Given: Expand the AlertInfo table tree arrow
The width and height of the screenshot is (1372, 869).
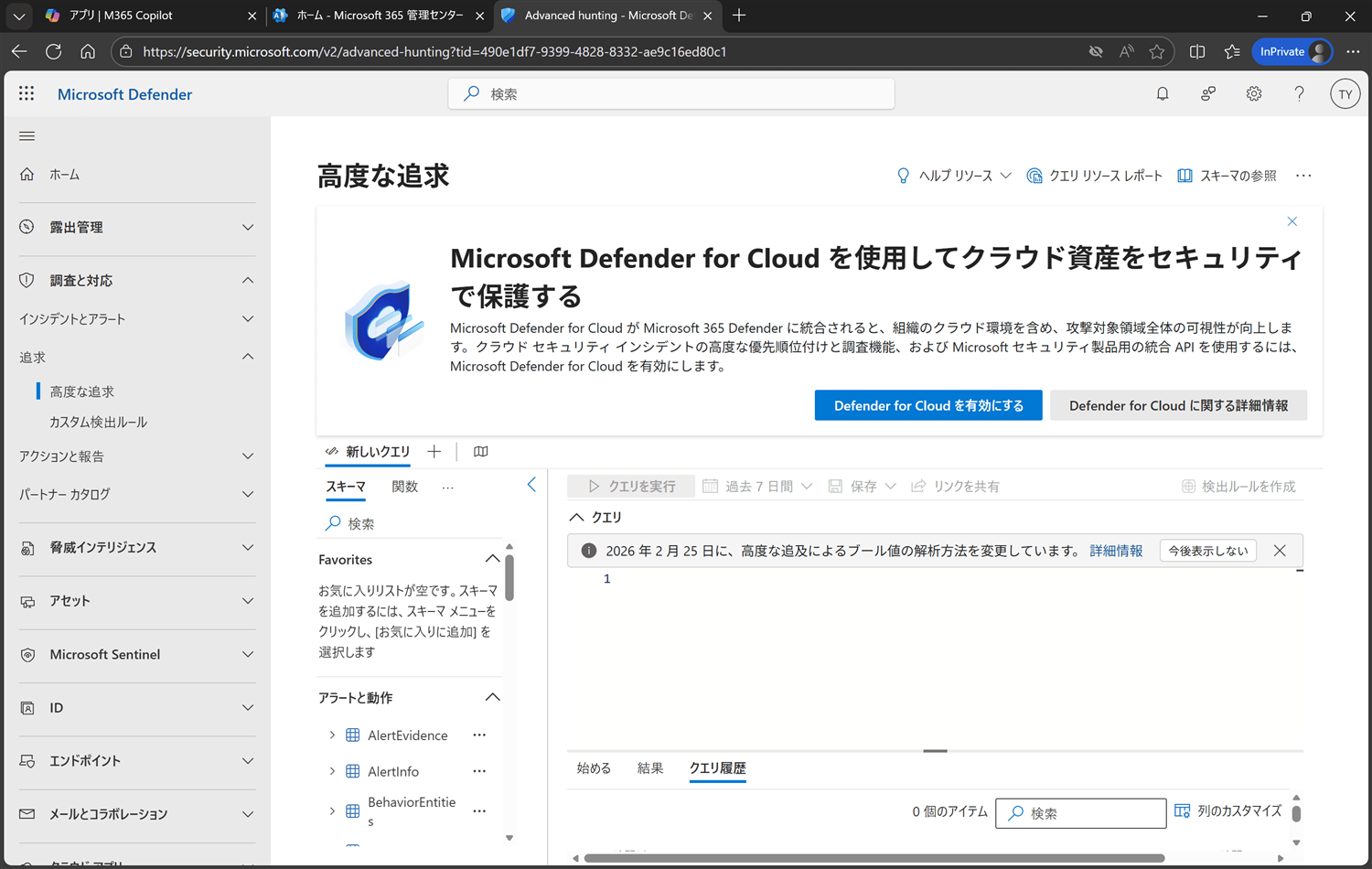Looking at the screenshot, I should (x=332, y=771).
